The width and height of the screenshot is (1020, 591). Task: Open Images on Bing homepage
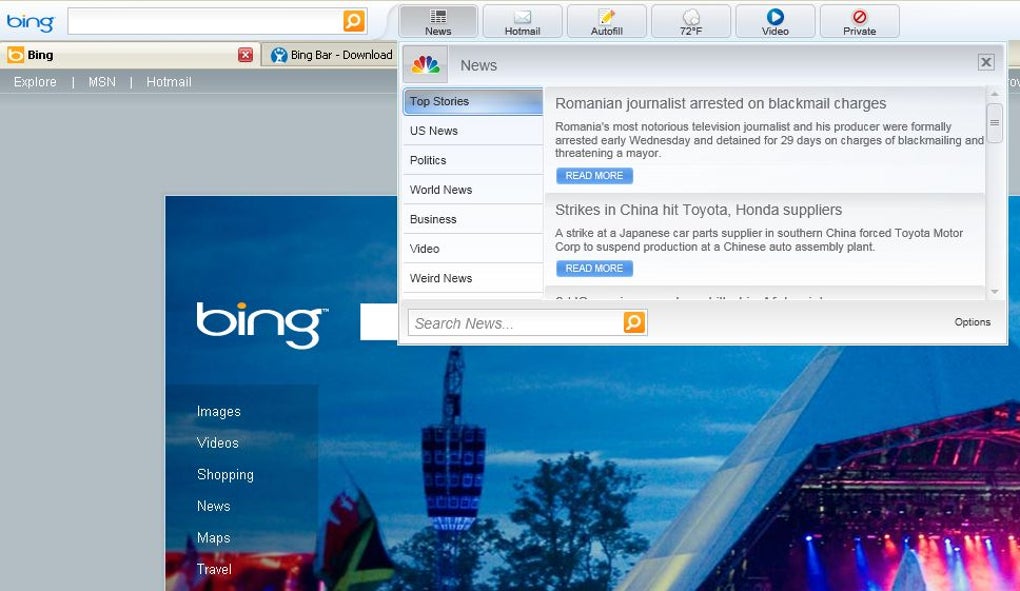219,412
